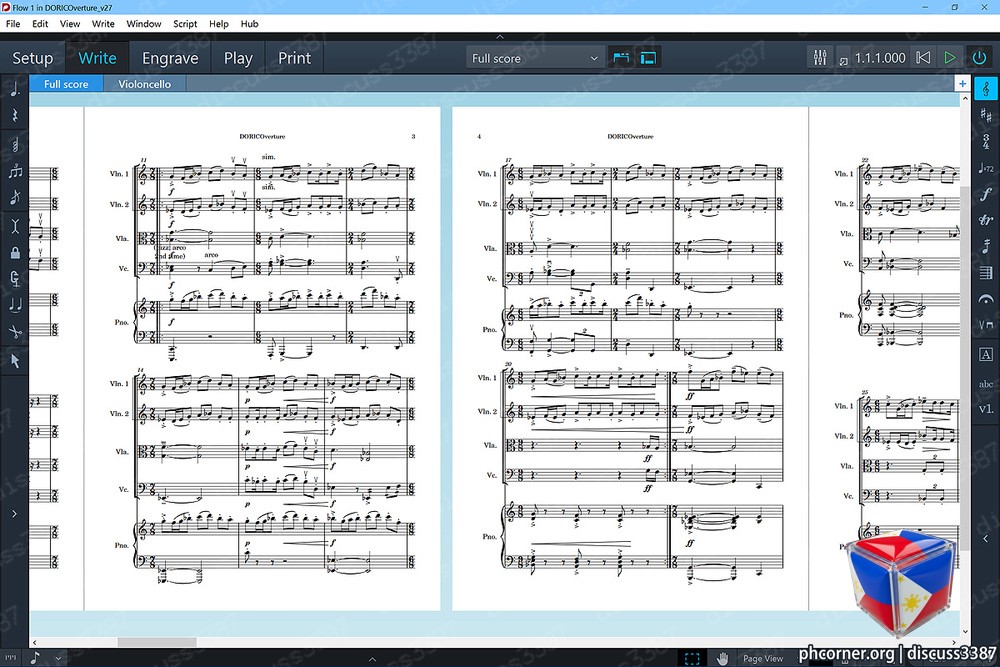This screenshot has height=667, width=1000.
Task: Open the Dynamics panel
Action: click(x=985, y=194)
